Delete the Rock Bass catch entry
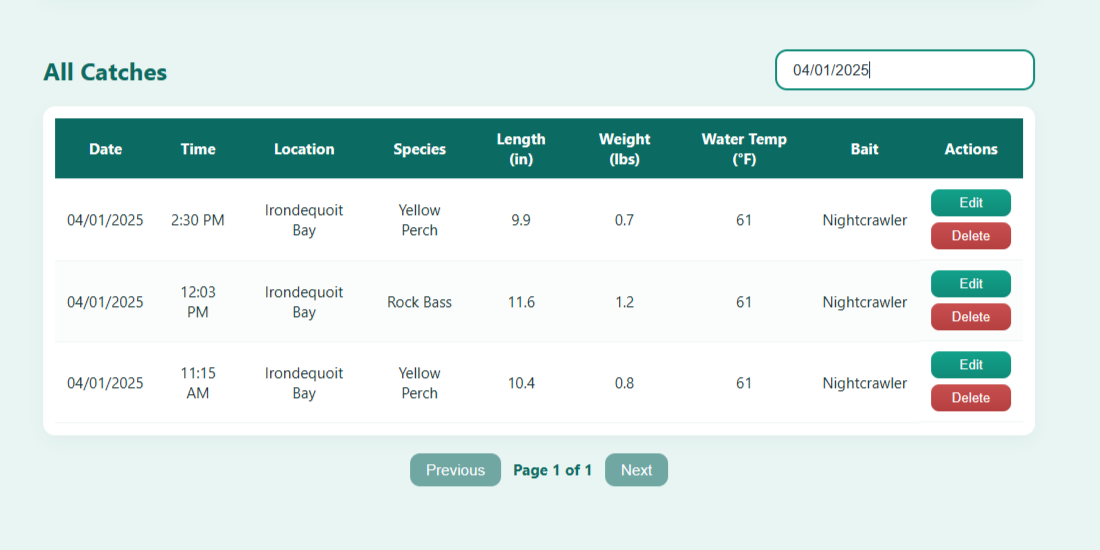This screenshot has height=550, width=1100. coord(970,317)
